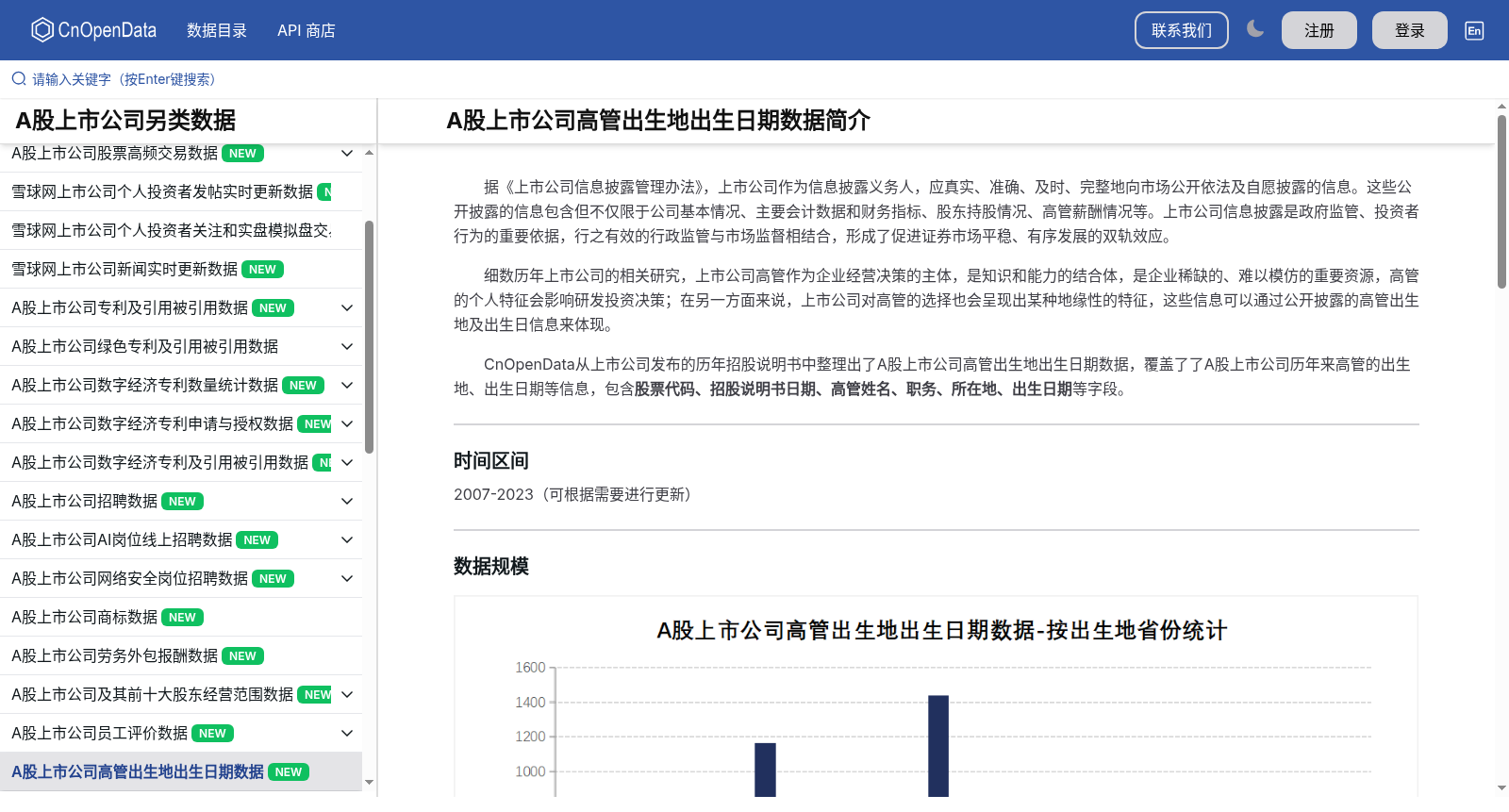Viewport: 1509px width, 812px height.
Task: Click the shorter chart bar near 1200
Action: click(x=765, y=770)
